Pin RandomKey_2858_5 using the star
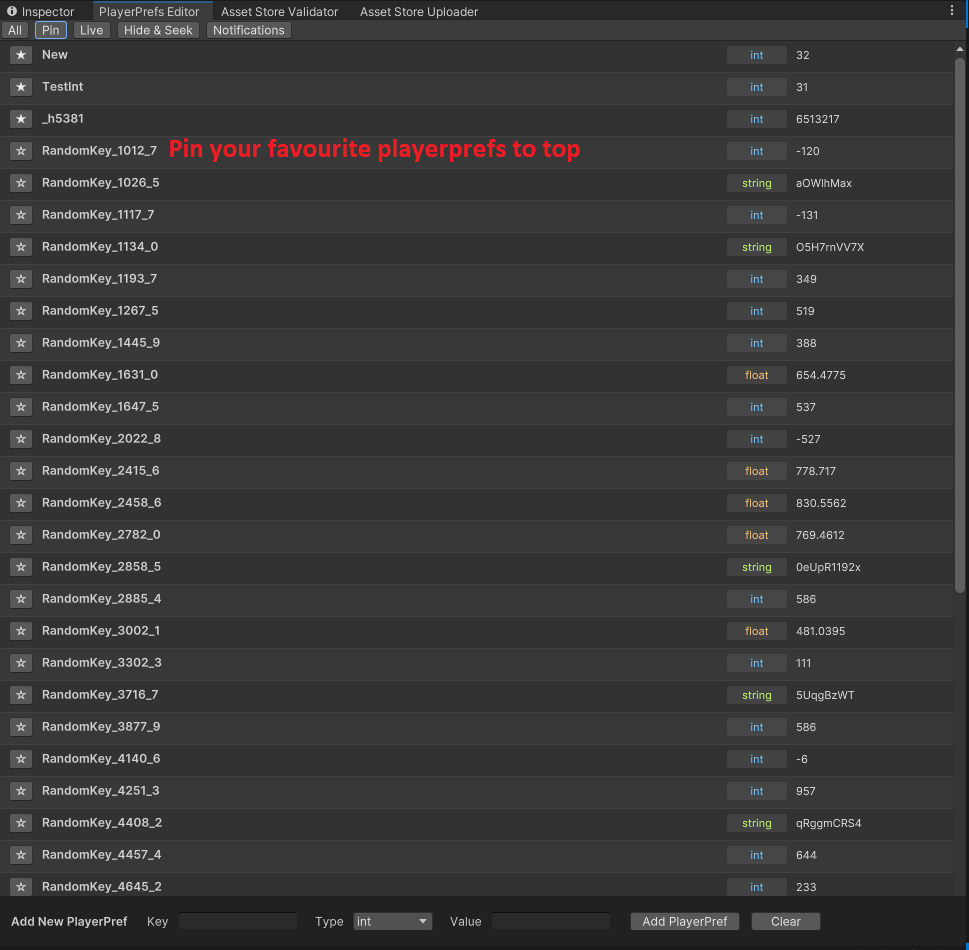The height and width of the screenshot is (950, 969). (x=20, y=567)
